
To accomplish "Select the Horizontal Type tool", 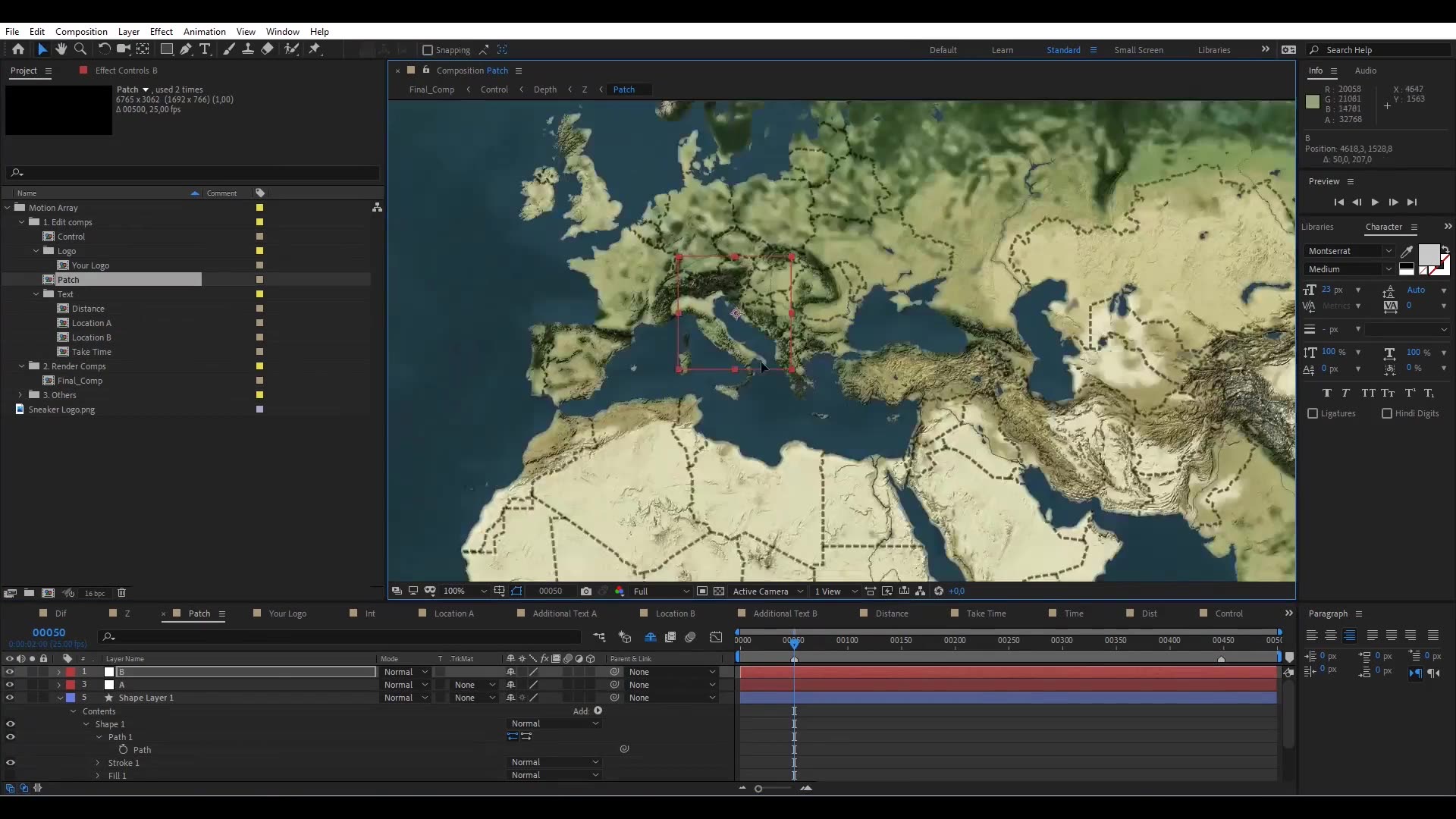I will [x=205, y=49].
